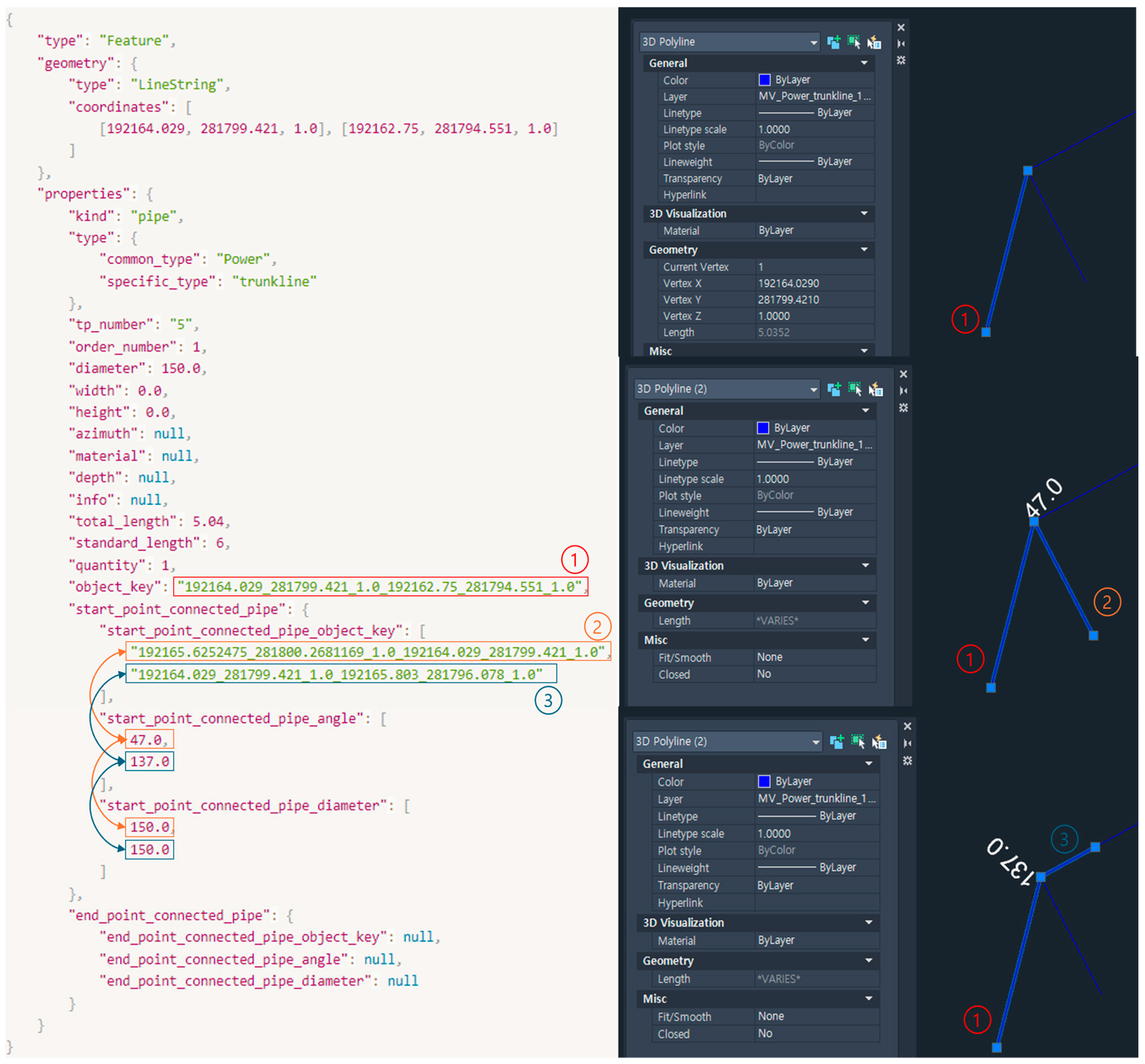This screenshot has height=1064, width=1145.
Task: Click Select Objects icon in middle properties panel
Action: click(855, 390)
